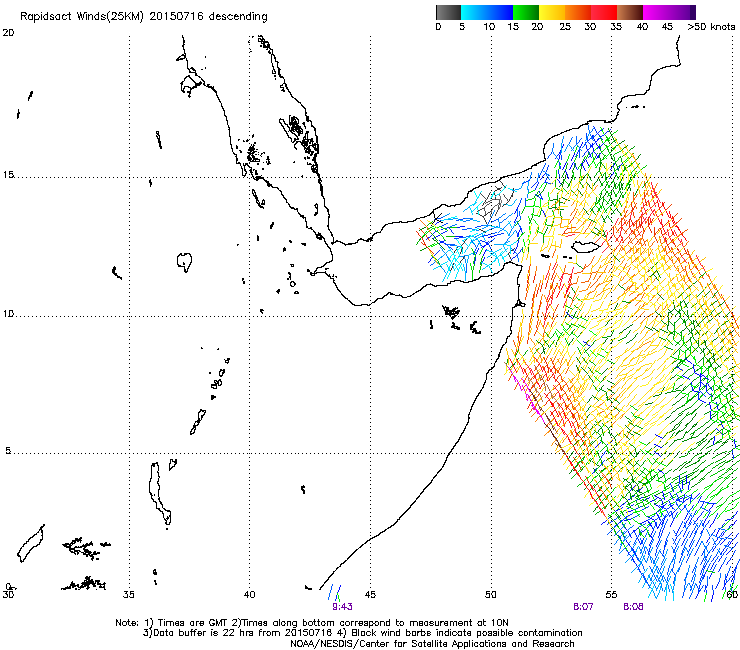Click the latitude axis label '5'
740x650 pixels.
[x=8, y=451]
